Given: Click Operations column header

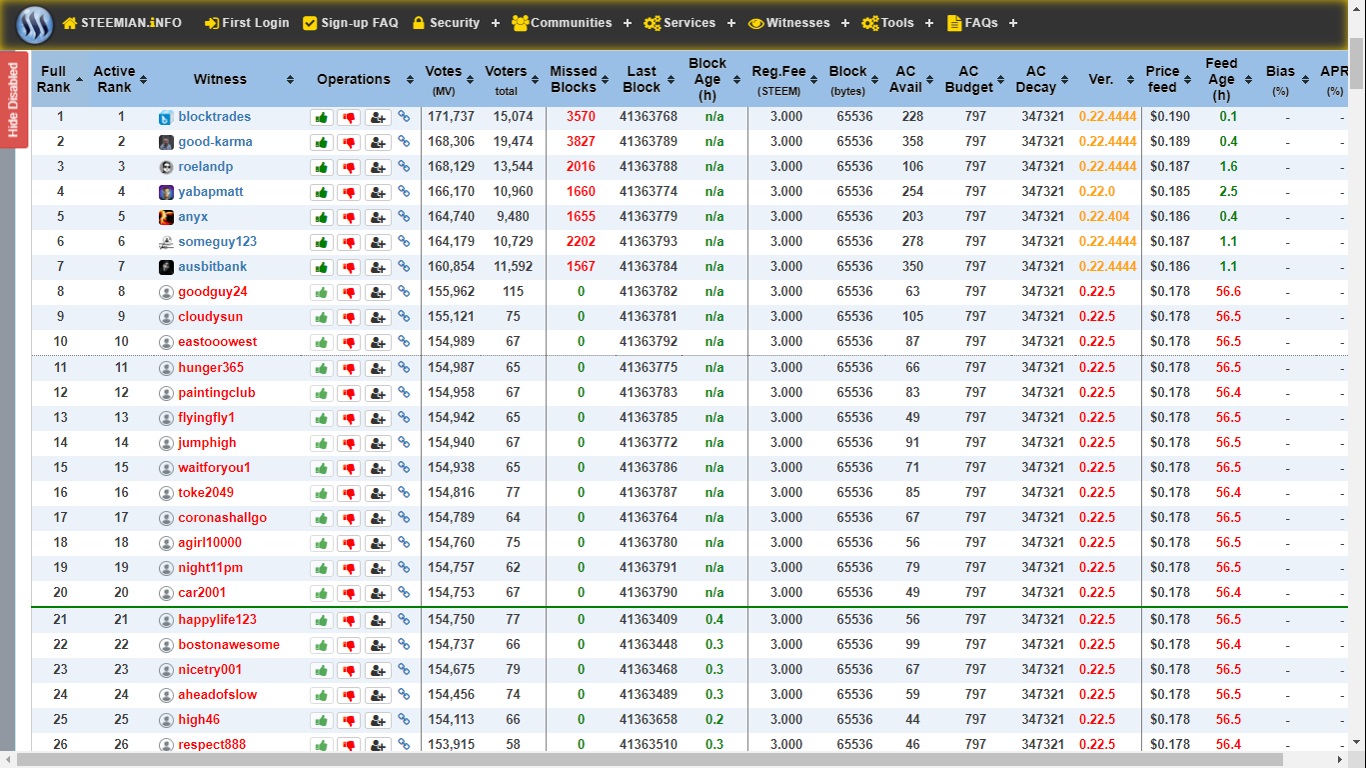Looking at the screenshot, I should pyautogui.click(x=354, y=79).
